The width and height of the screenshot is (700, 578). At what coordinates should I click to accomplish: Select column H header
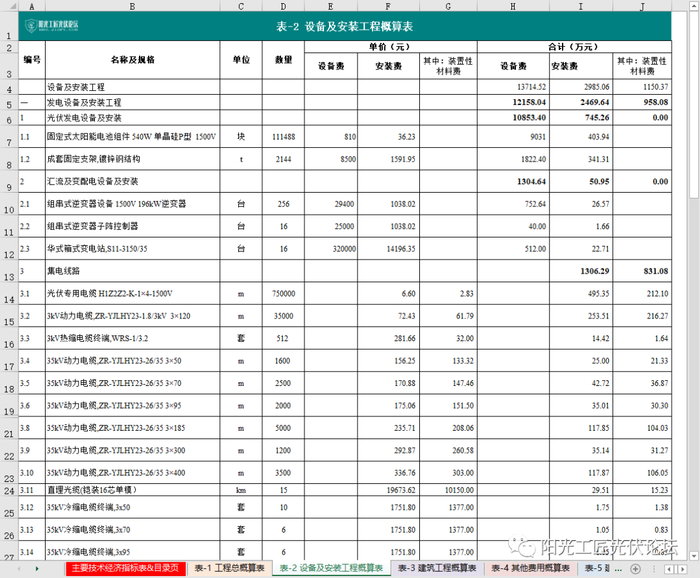[x=513, y=6]
